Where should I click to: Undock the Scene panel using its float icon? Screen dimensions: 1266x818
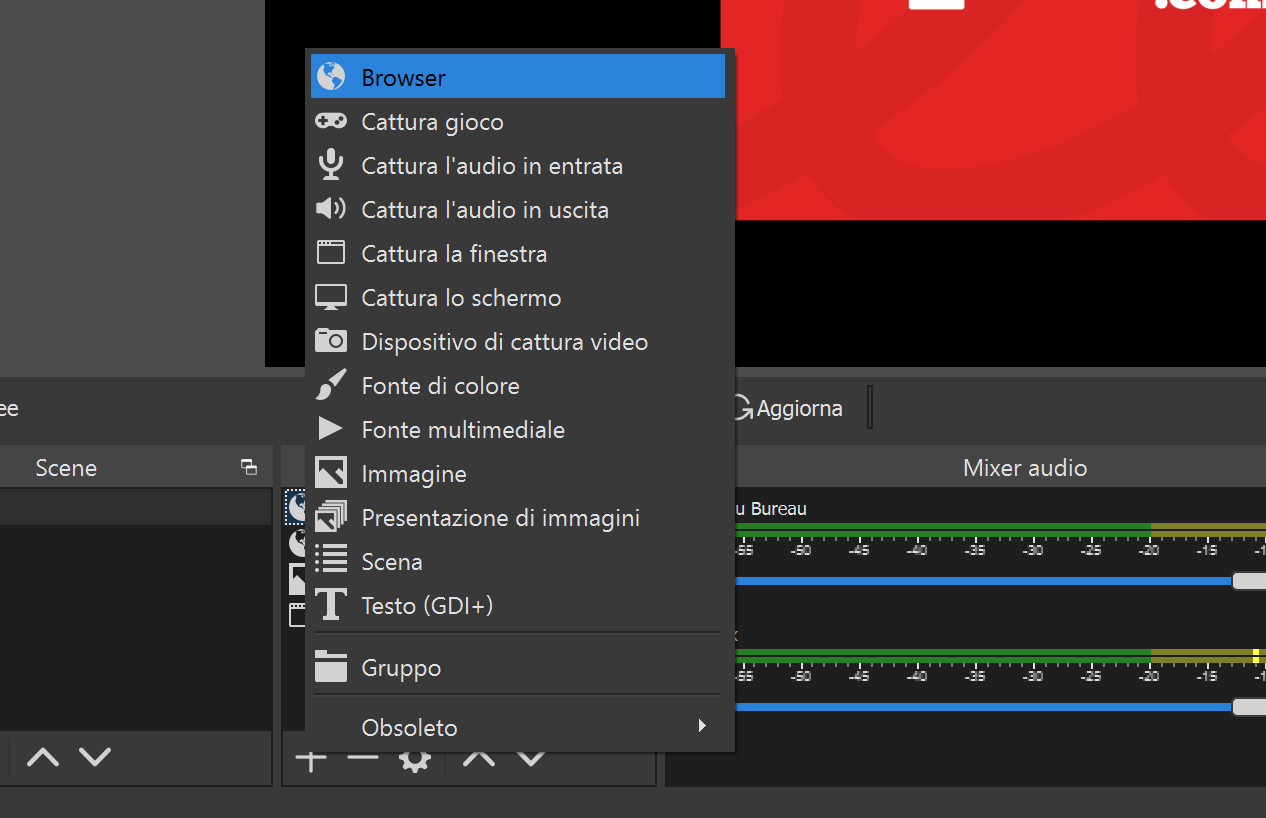(x=249, y=467)
